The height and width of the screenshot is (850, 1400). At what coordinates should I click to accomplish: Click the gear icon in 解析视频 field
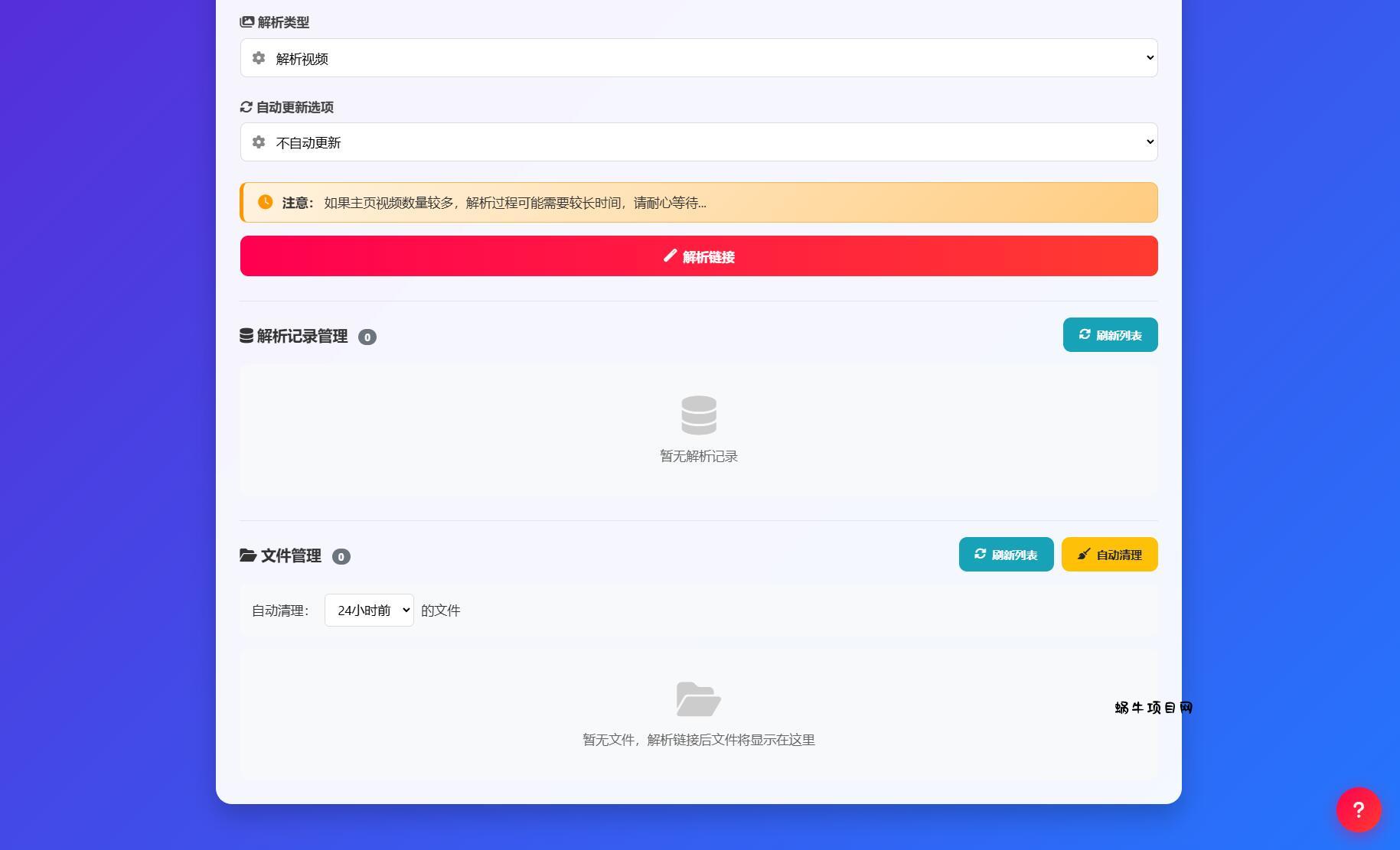point(259,58)
